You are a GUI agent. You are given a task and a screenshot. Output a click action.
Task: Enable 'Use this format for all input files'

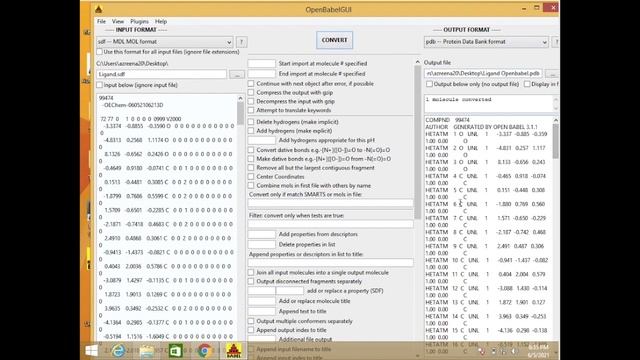point(100,52)
